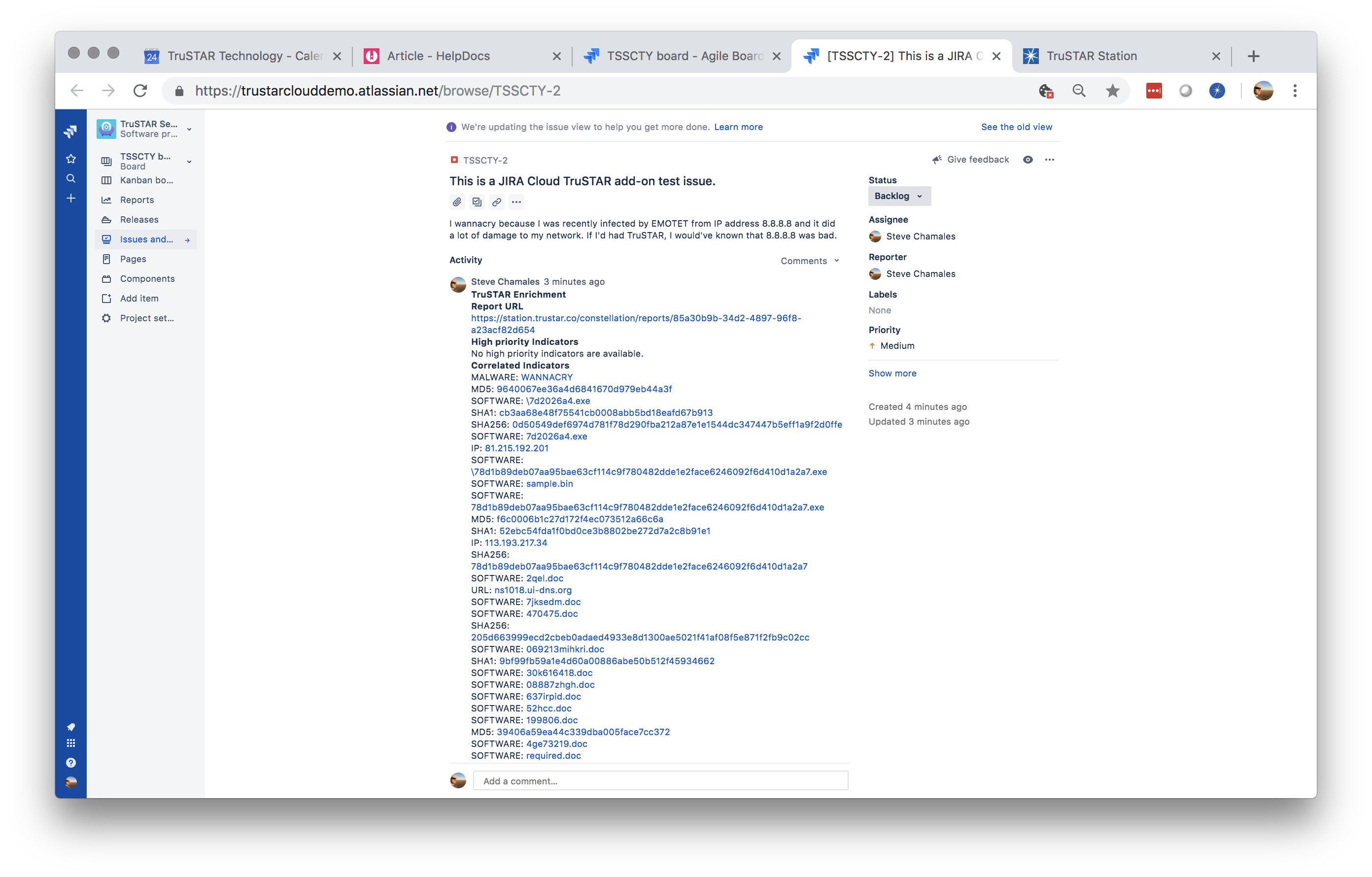Click the sample.bin software link
The height and width of the screenshot is (877, 1372).
[x=549, y=483]
